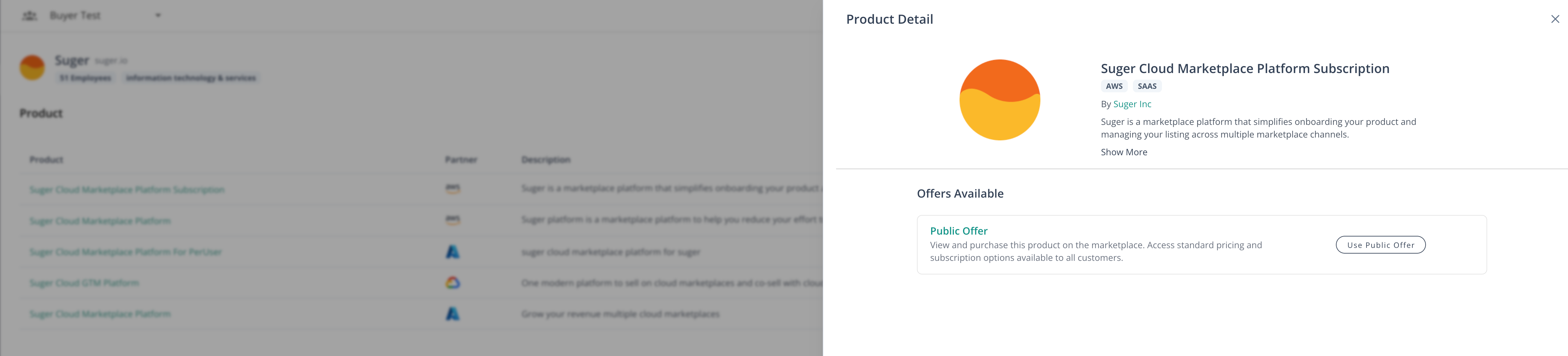
Task: Select the Product Detail panel title
Action: coord(889,19)
